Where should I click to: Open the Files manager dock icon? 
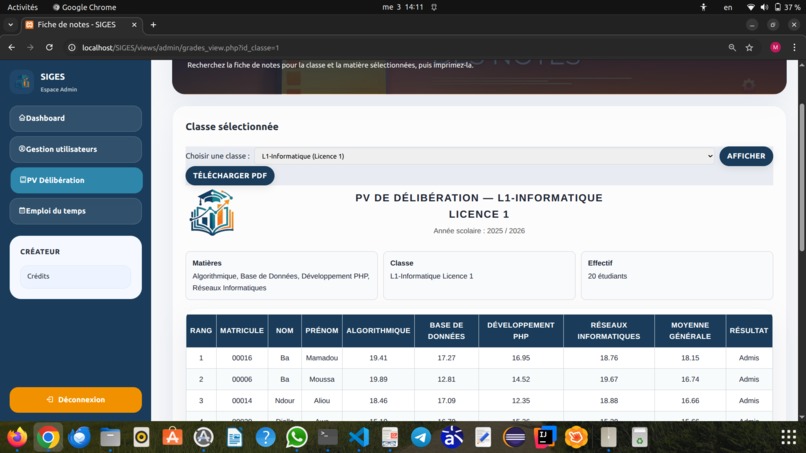tap(110, 437)
